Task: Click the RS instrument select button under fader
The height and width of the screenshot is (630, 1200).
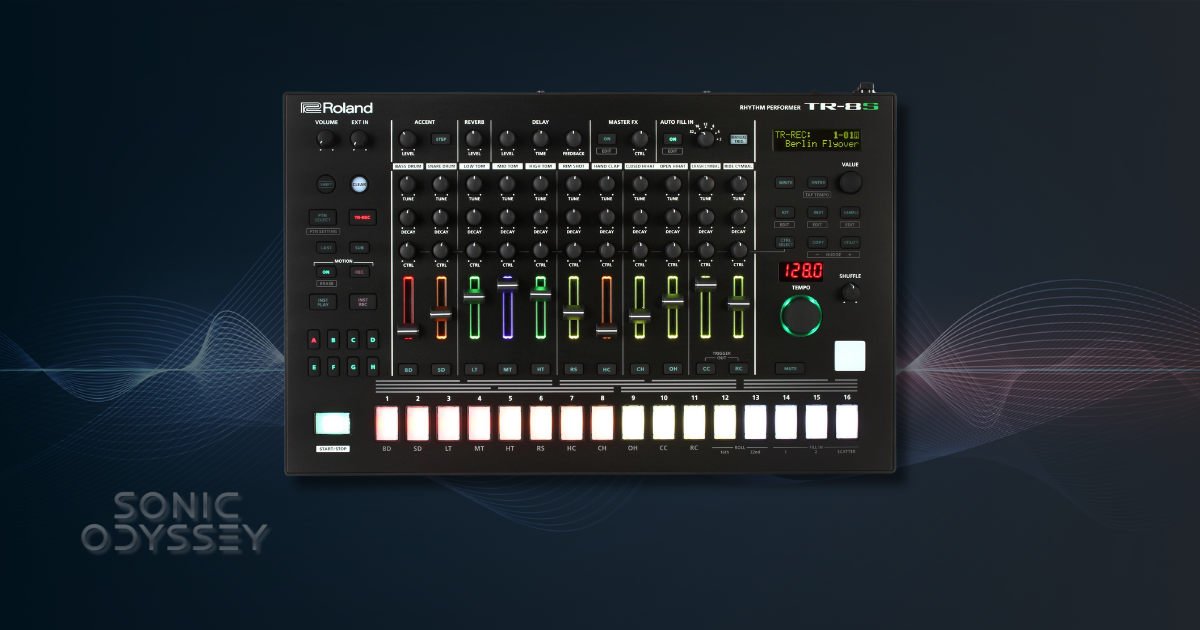Action: click(573, 369)
